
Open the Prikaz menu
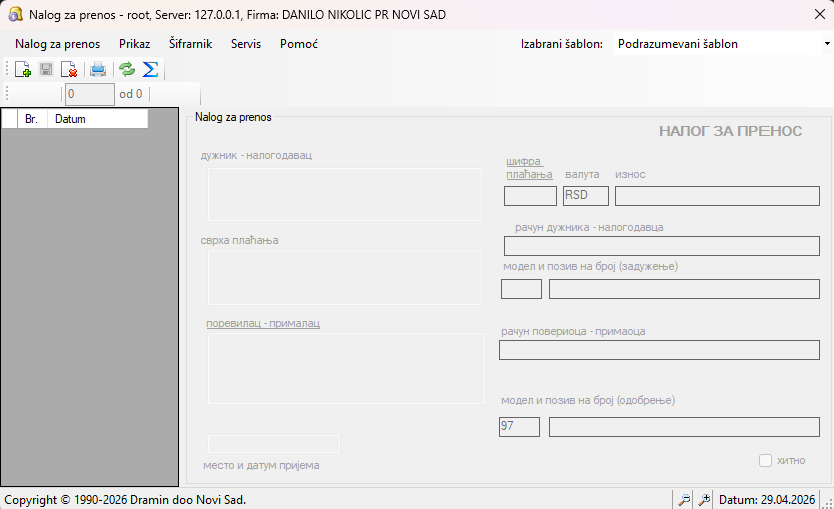click(135, 44)
